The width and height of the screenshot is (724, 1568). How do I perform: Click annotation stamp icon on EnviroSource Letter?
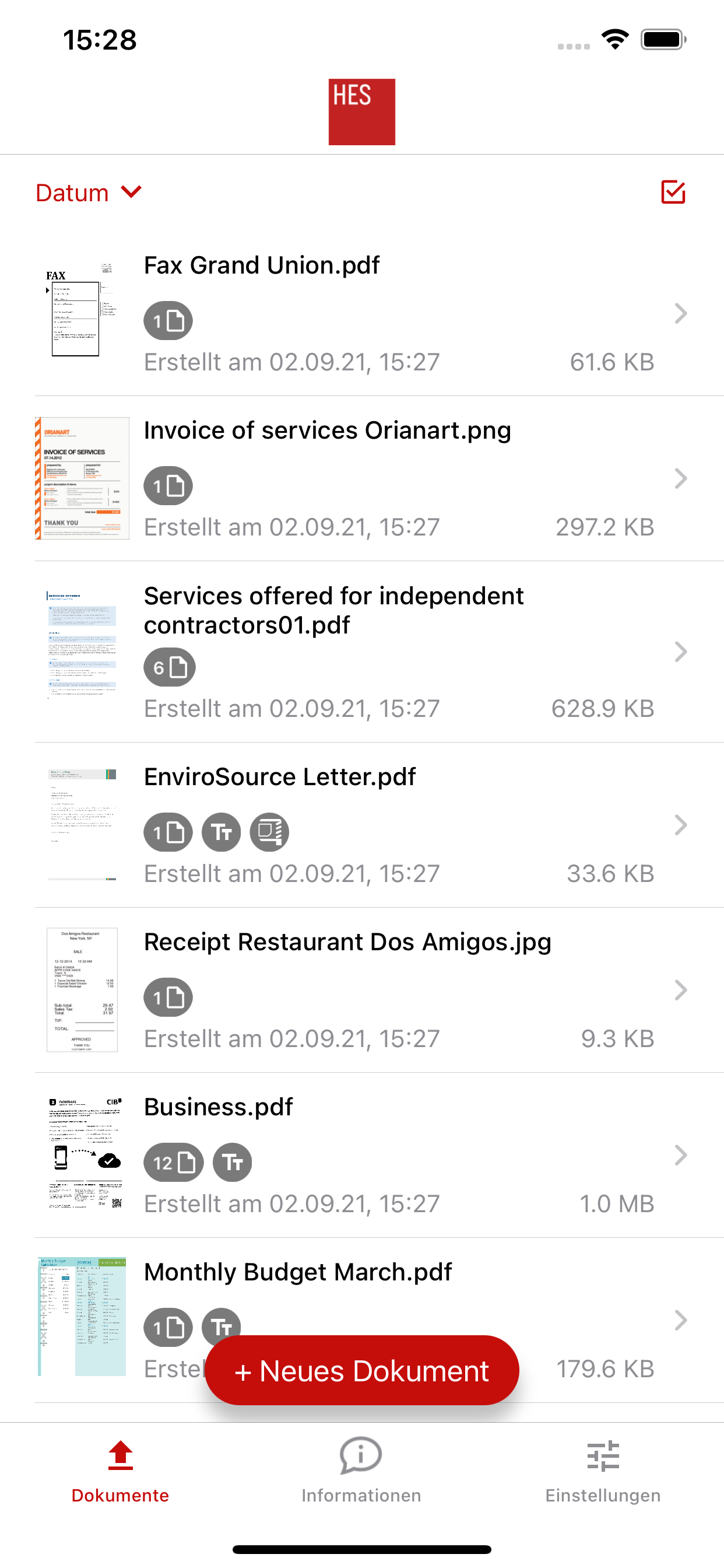(x=269, y=832)
